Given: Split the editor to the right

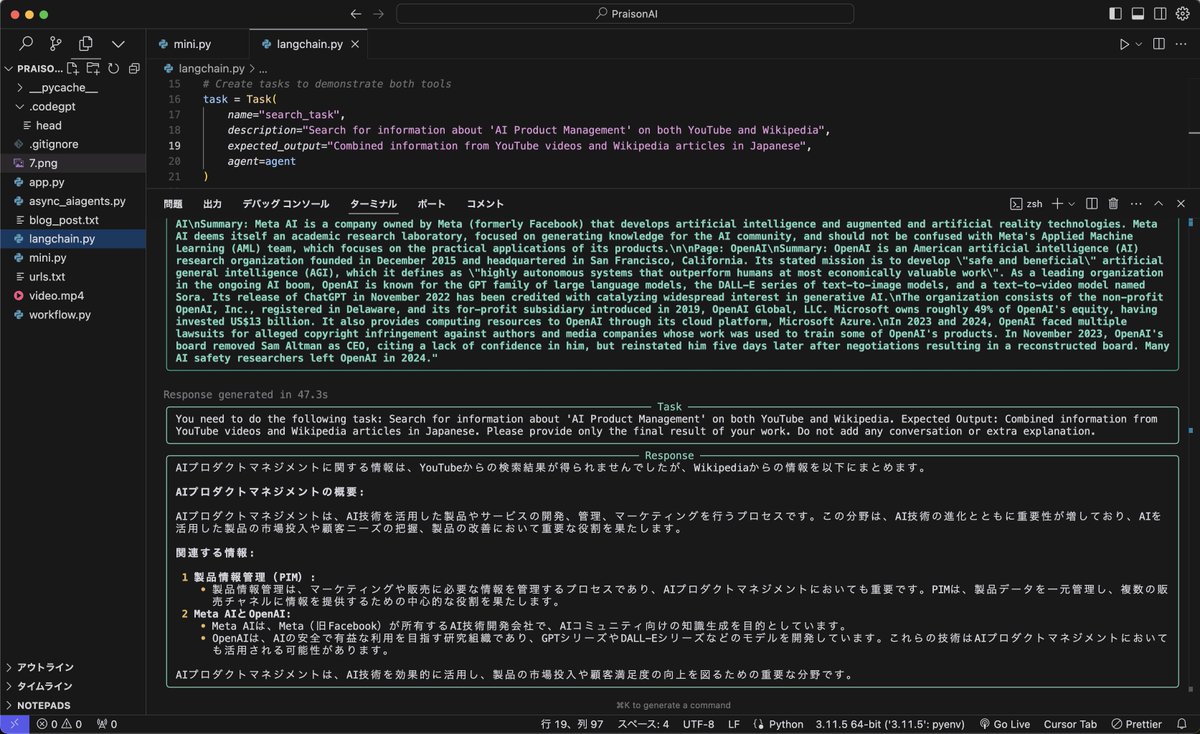Looking at the screenshot, I should point(1158,44).
